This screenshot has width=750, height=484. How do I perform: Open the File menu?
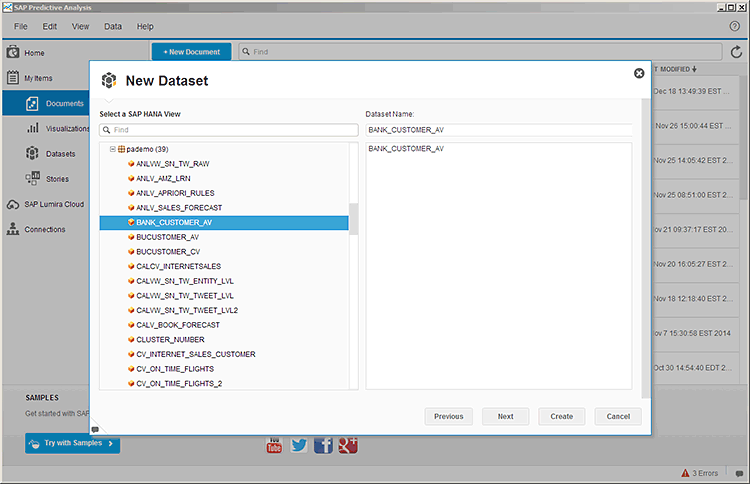(21, 26)
